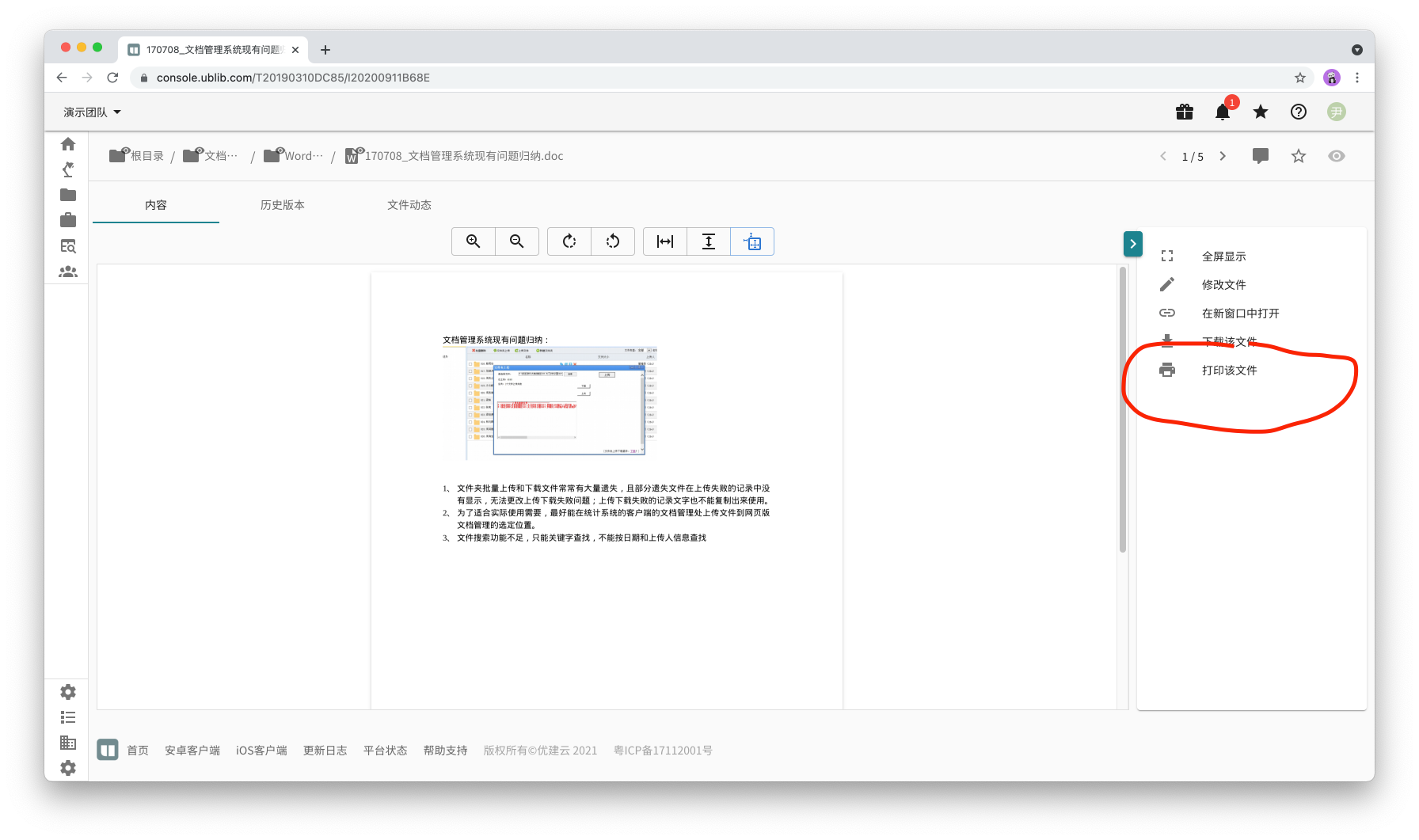Click the document viewer vertical scrollbar

point(1123,410)
